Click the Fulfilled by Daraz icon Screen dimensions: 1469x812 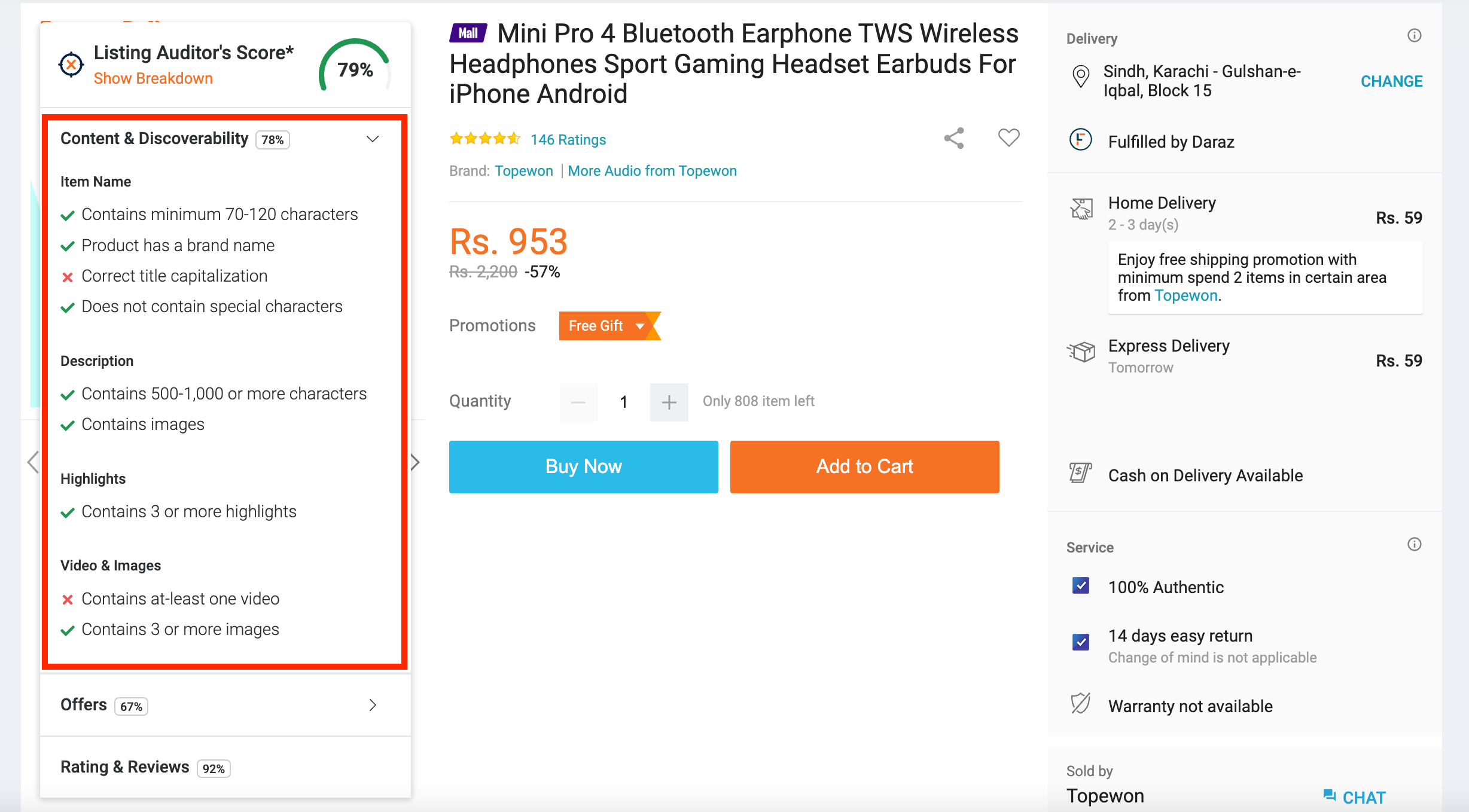coord(1080,140)
